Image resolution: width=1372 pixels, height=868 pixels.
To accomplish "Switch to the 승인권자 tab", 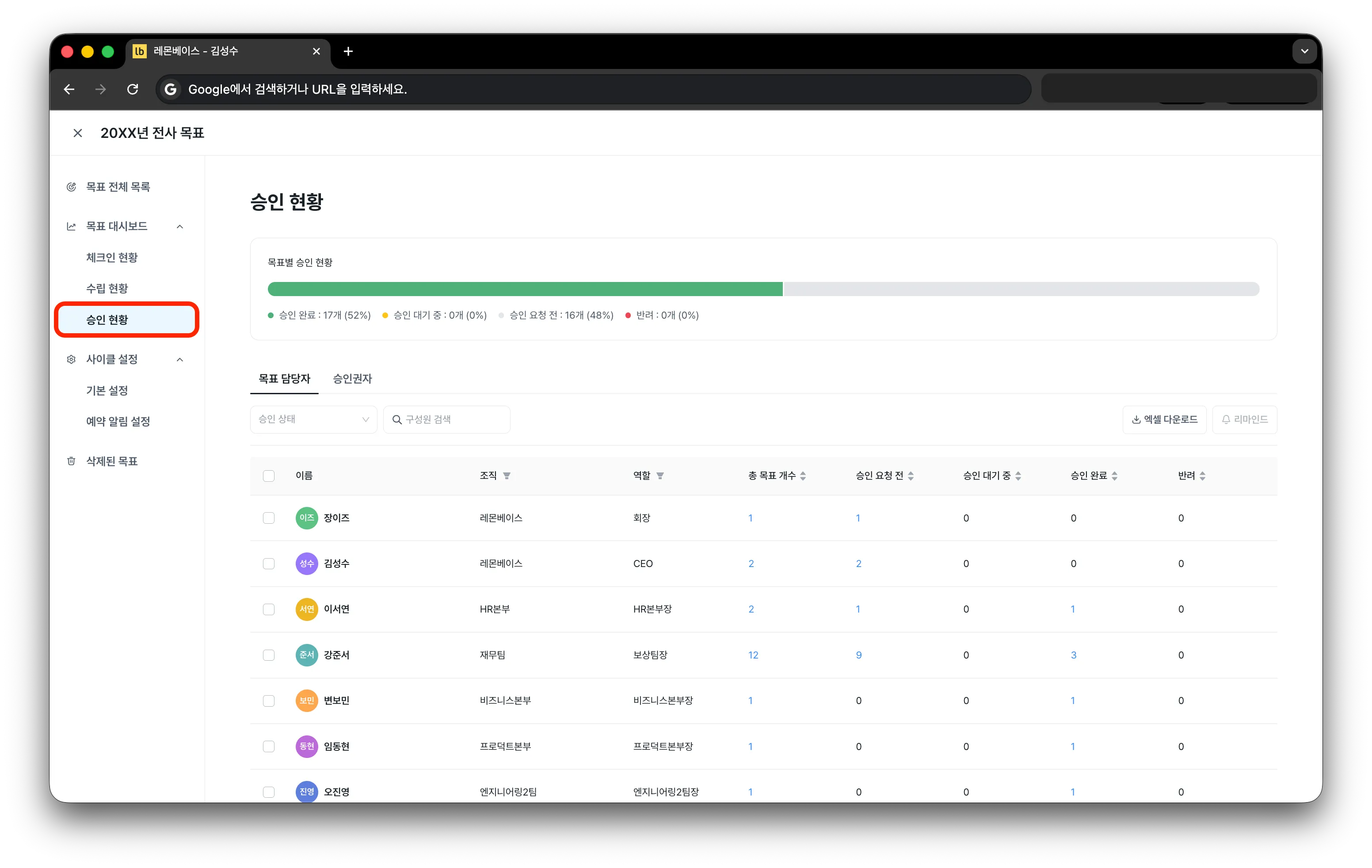I will [x=352, y=378].
